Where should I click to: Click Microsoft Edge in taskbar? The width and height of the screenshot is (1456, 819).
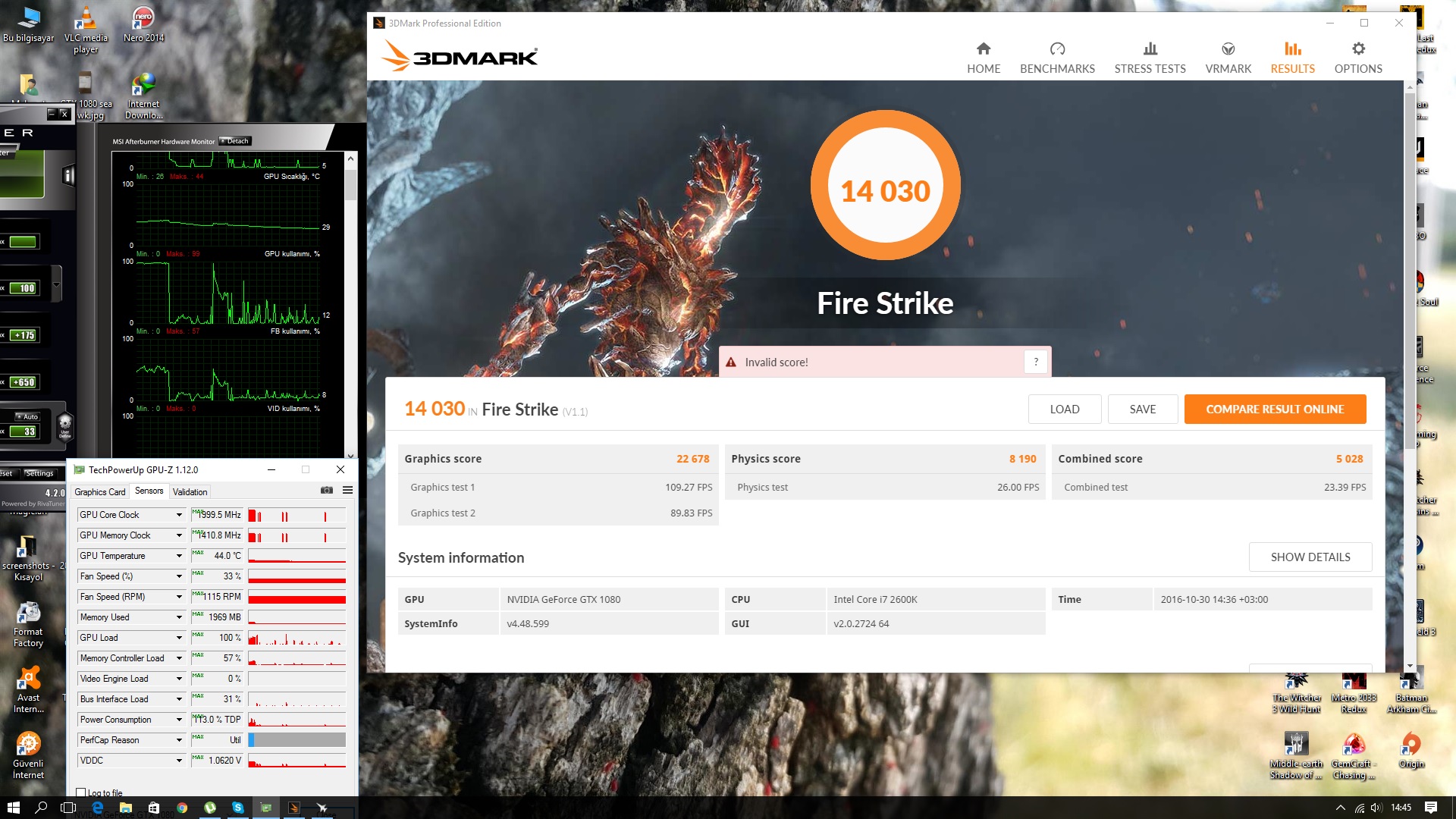point(97,808)
